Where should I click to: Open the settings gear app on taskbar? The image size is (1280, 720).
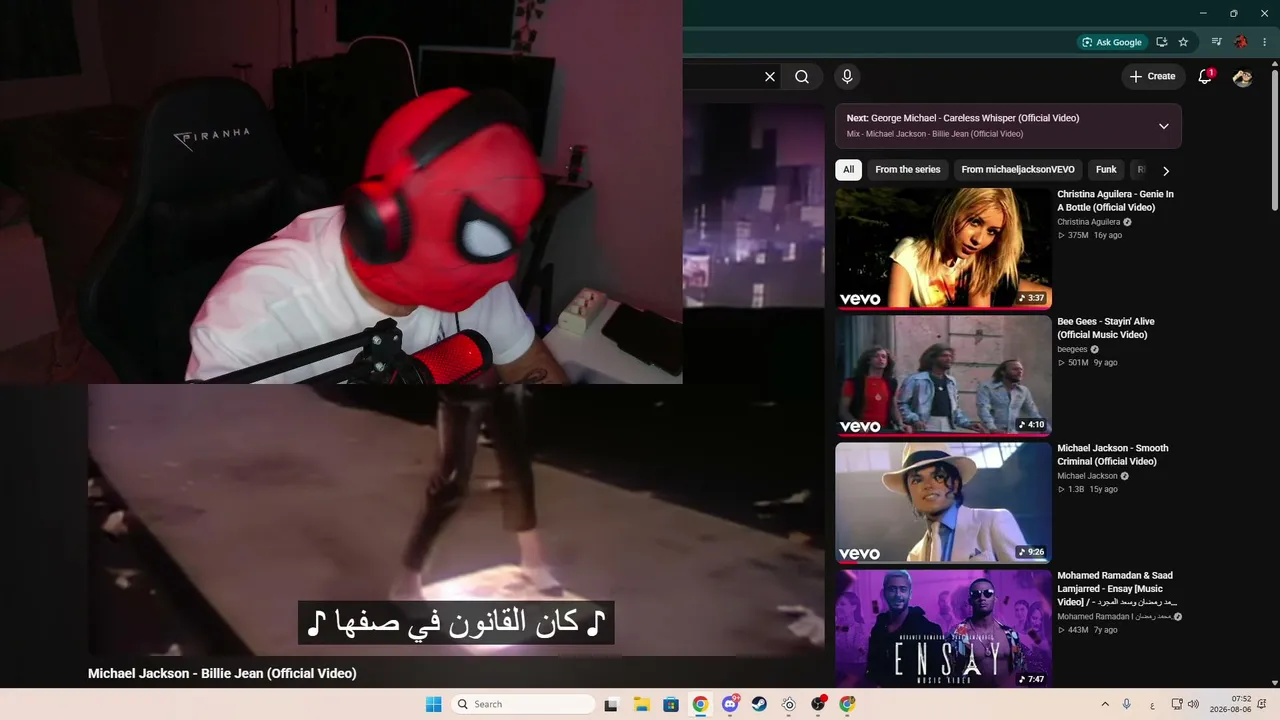pyautogui.click(x=789, y=704)
